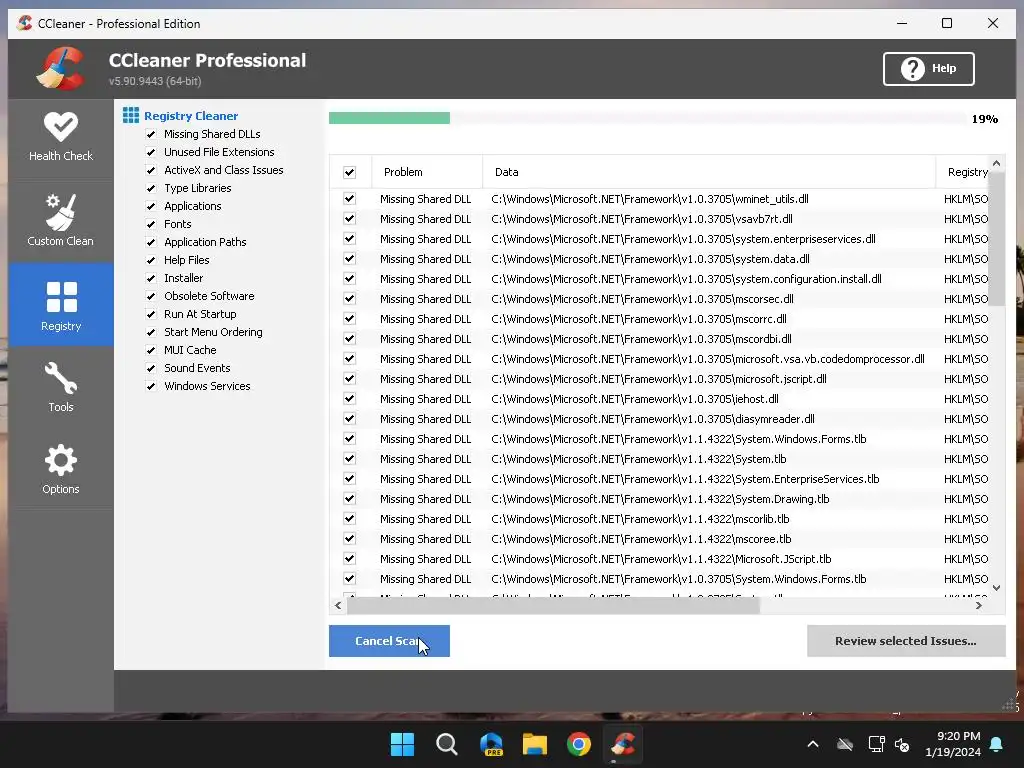Toggle the Fonts checkbox

click(x=151, y=224)
